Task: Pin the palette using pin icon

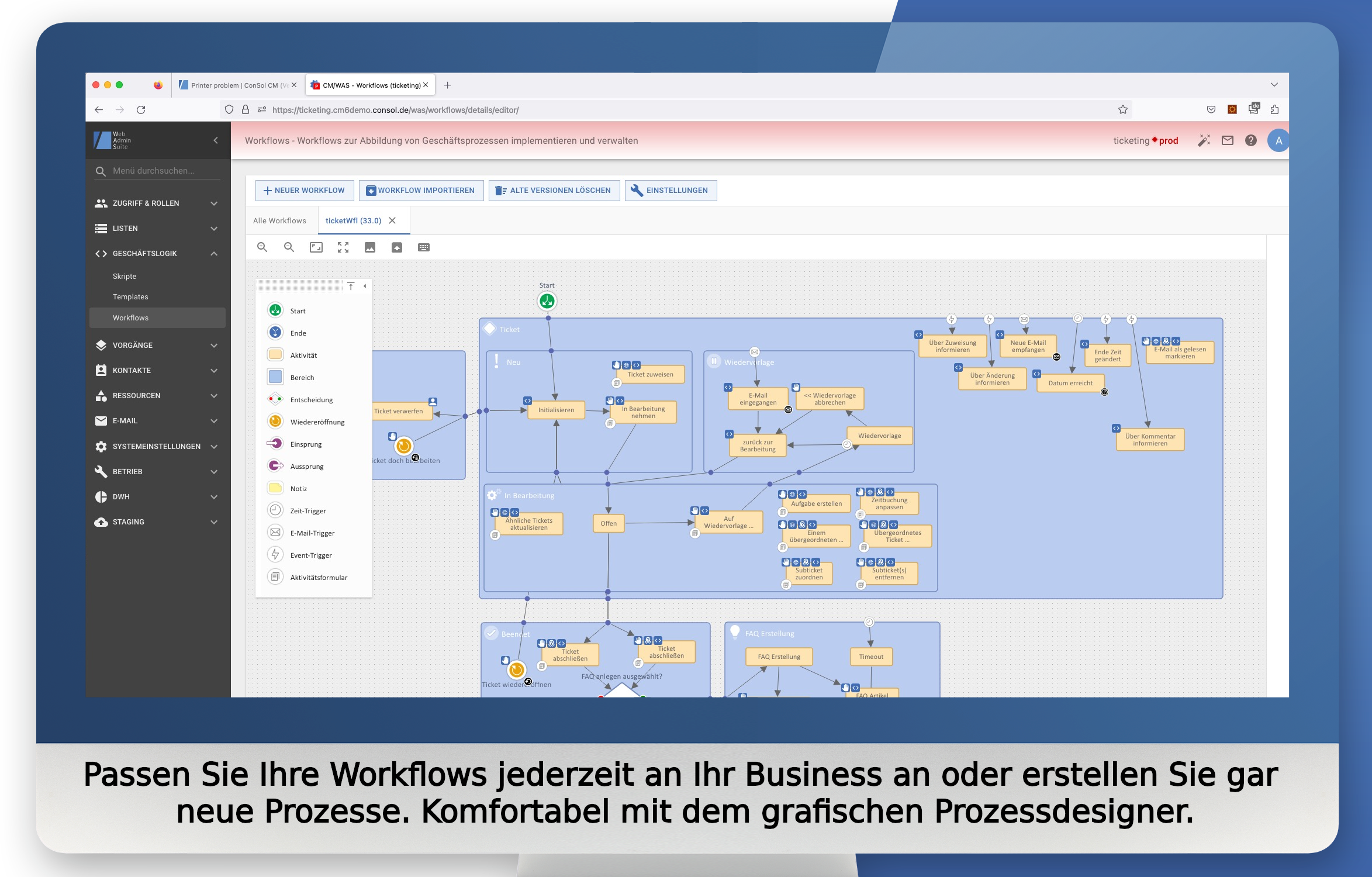Action: tap(351, 286)
